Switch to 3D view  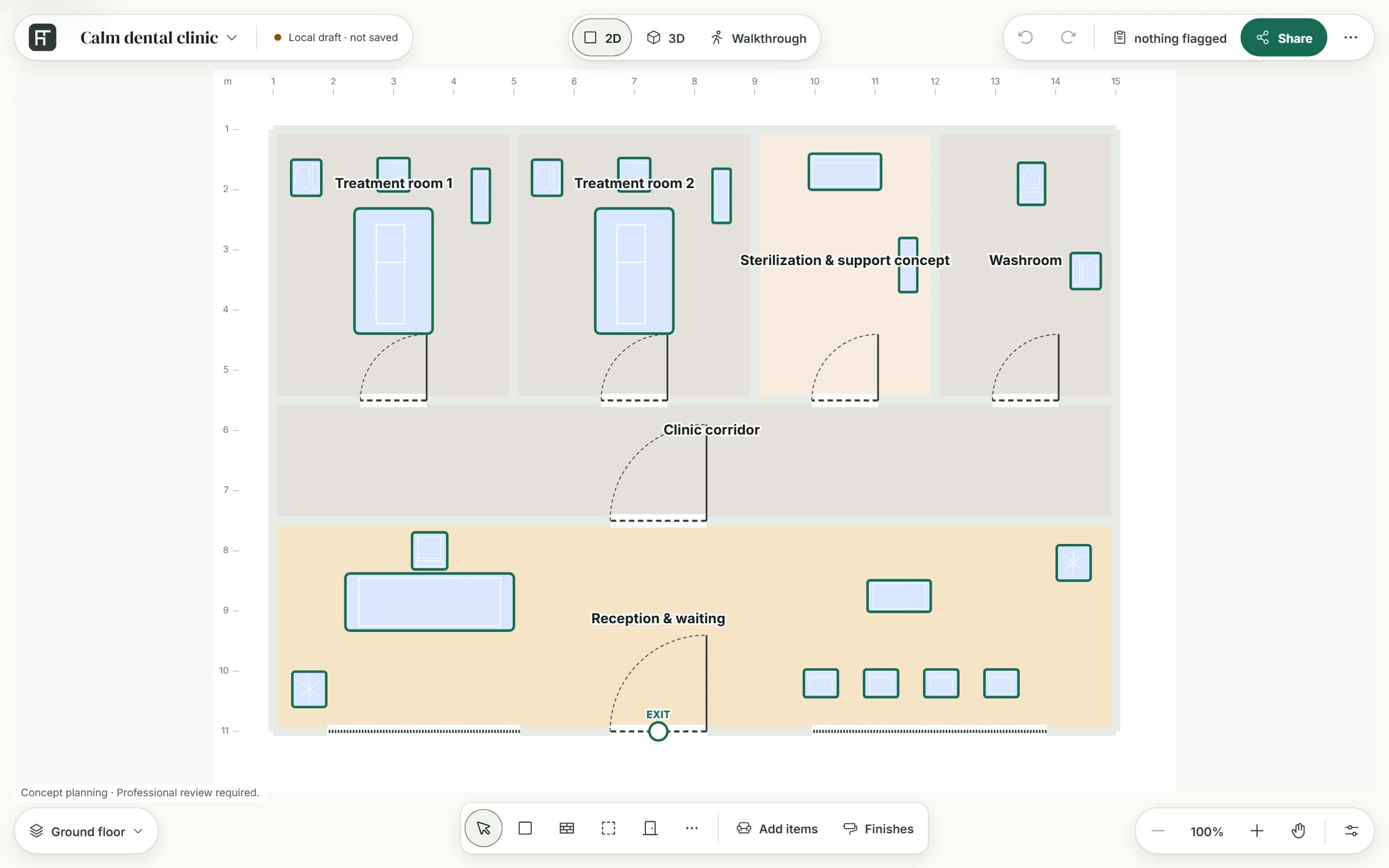click(x=666, y=38)
